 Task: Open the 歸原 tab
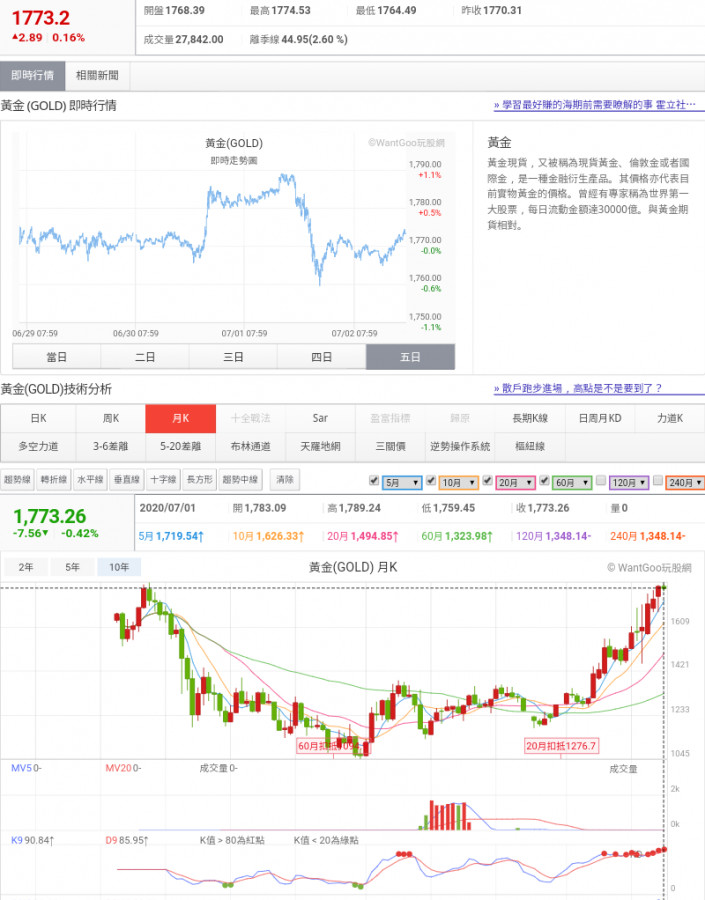[x=460, y=418]
